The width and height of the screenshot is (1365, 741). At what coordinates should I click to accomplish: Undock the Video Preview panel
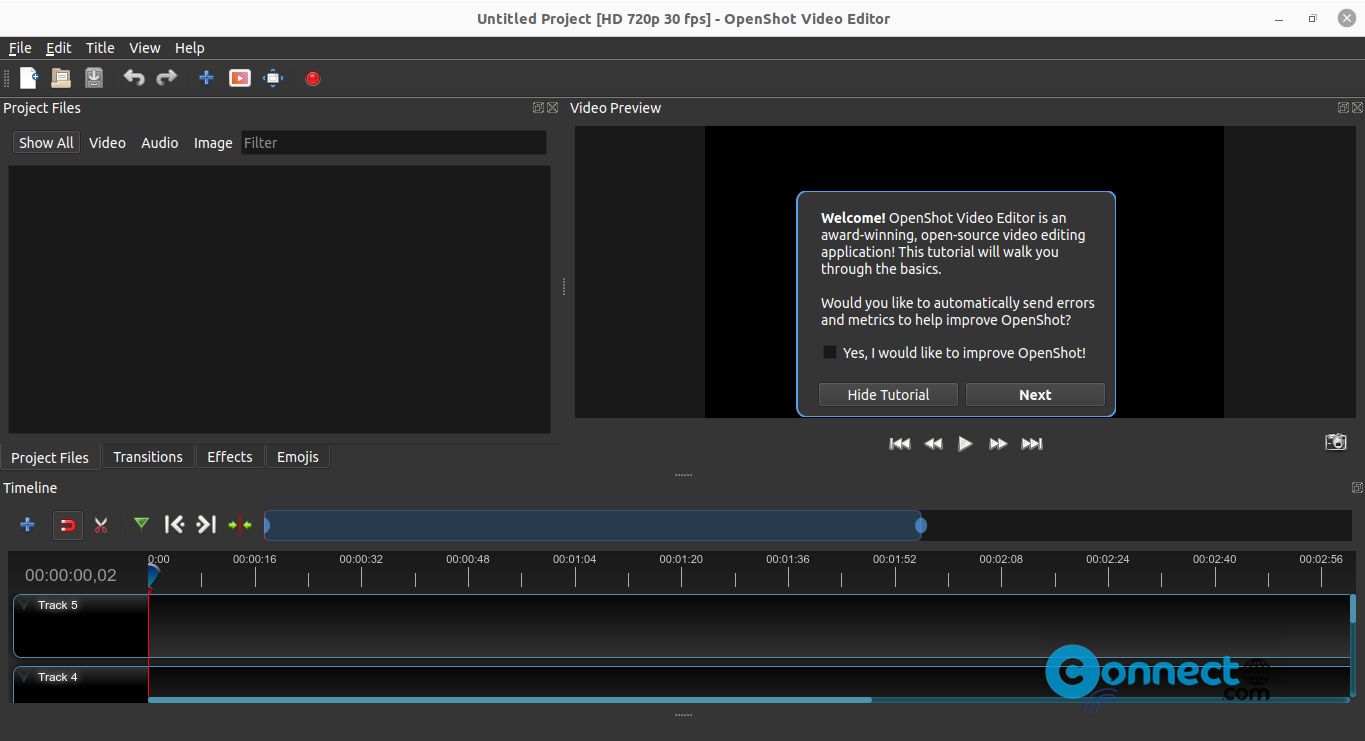(1343, 107)
